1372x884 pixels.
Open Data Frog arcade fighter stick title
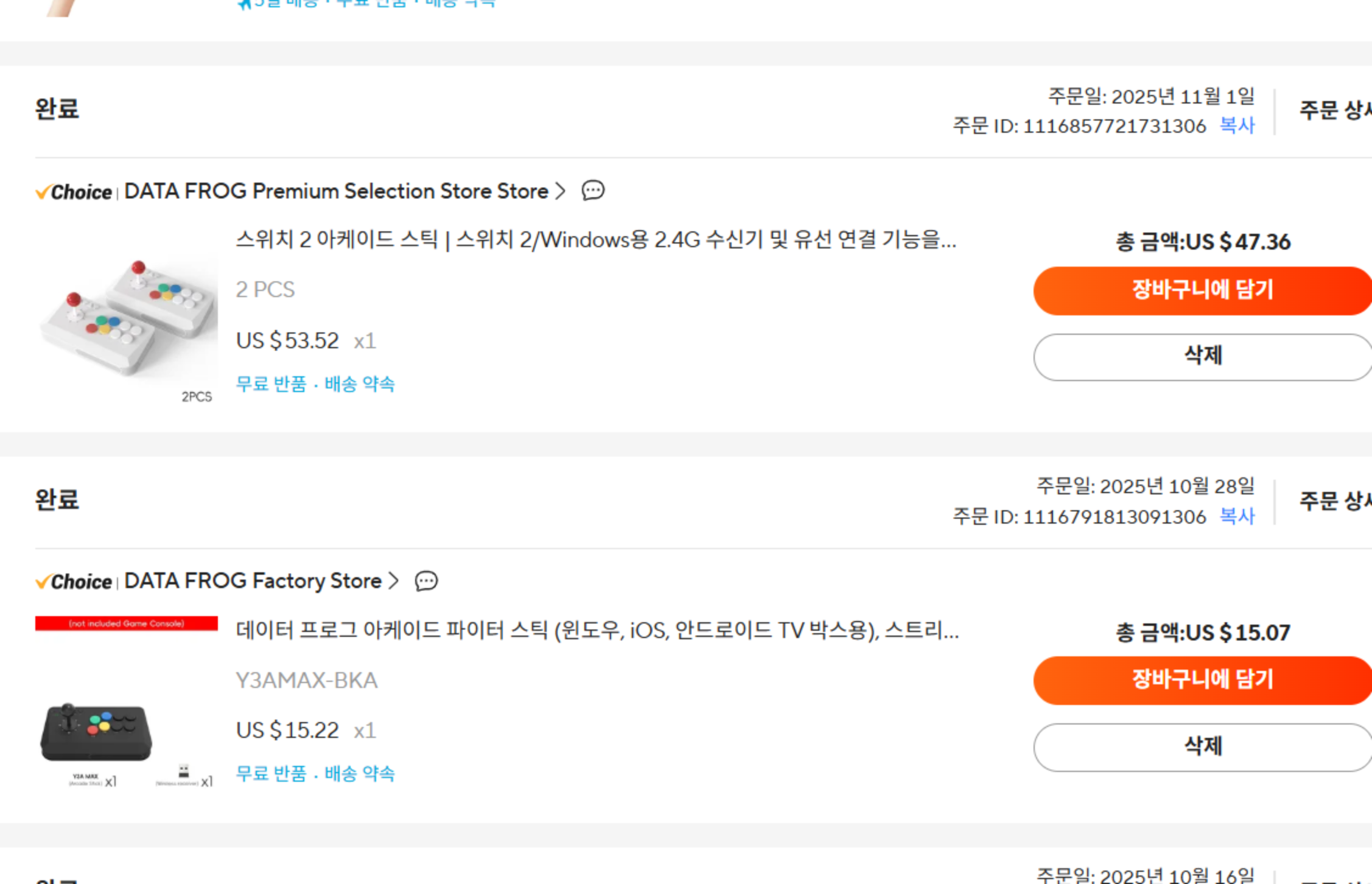597,630
